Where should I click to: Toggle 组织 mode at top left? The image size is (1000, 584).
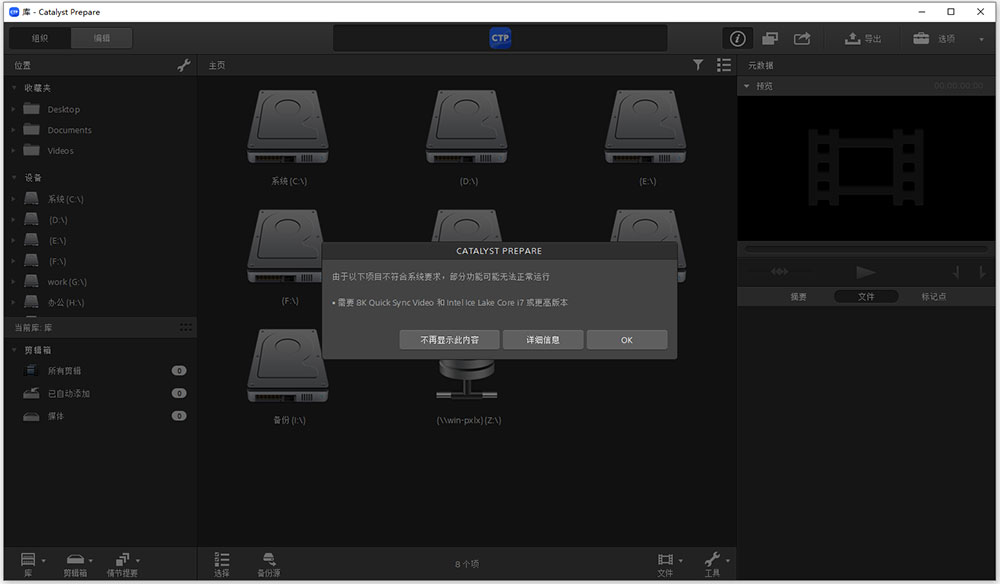pyautogui.click(x=40, y=38)
